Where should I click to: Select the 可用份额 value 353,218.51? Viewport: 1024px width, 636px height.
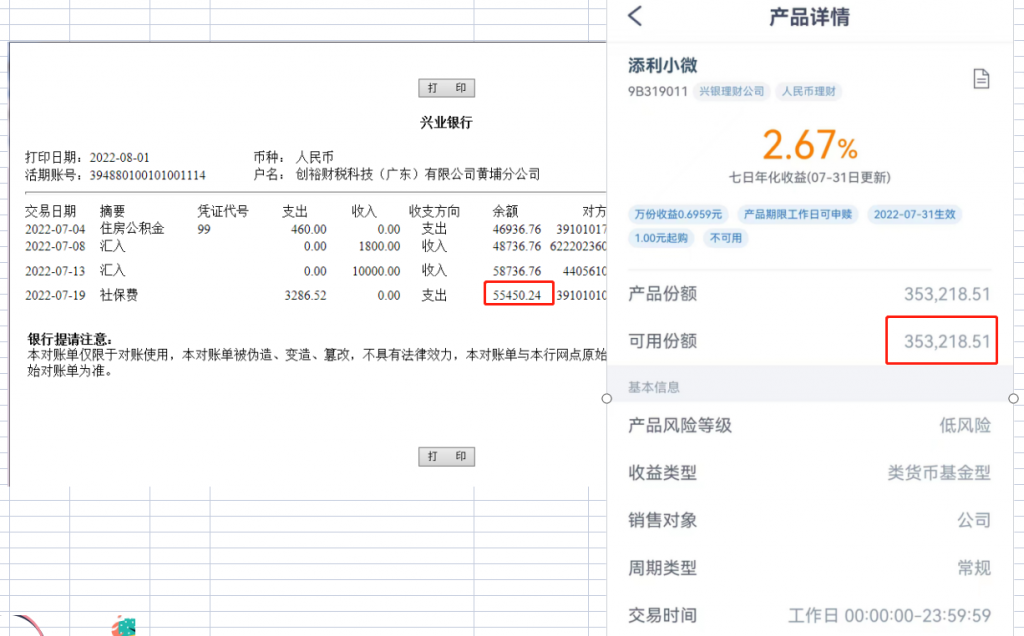[947, 341]
